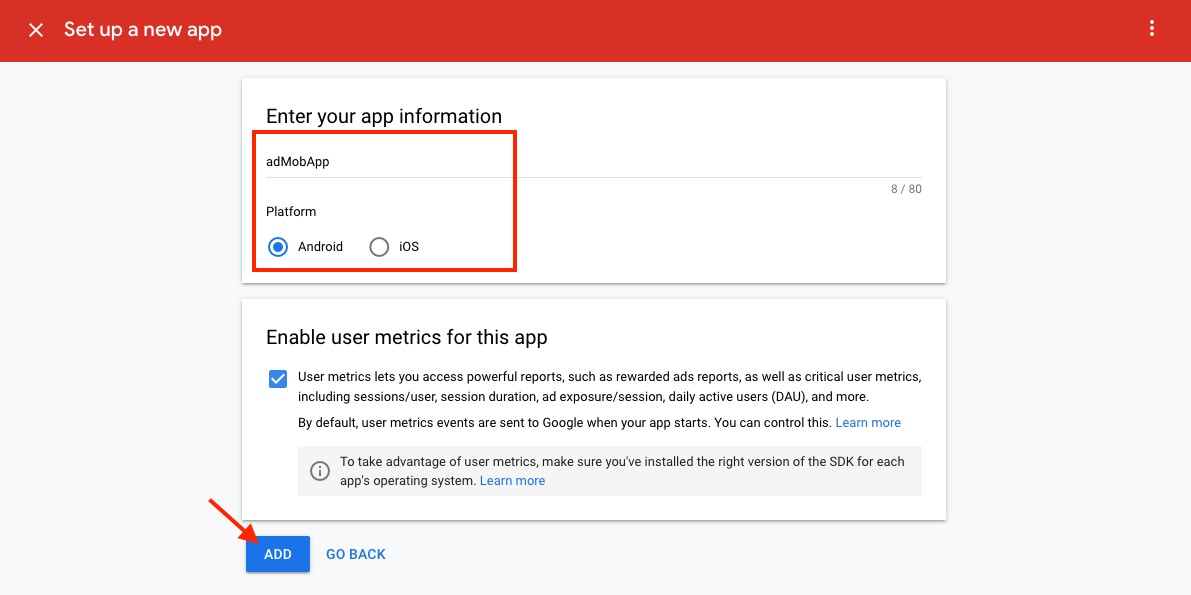Image resolution: width=1191 pixels, height=595 pixels.
Task: Click the app name field containing adMobApp
Action: tap(593, 162)
